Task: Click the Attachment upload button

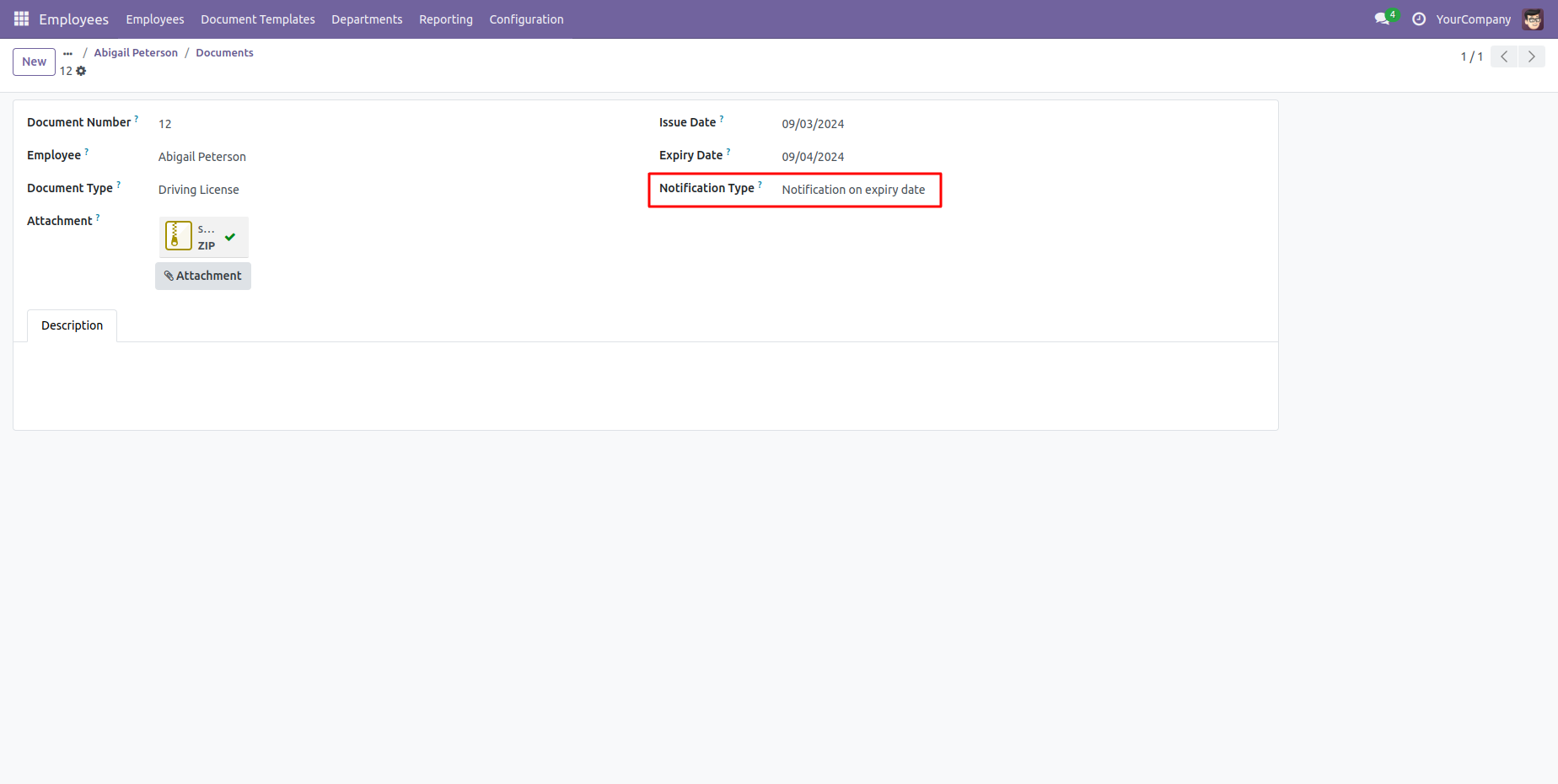Action: click(x=203, y=276)
